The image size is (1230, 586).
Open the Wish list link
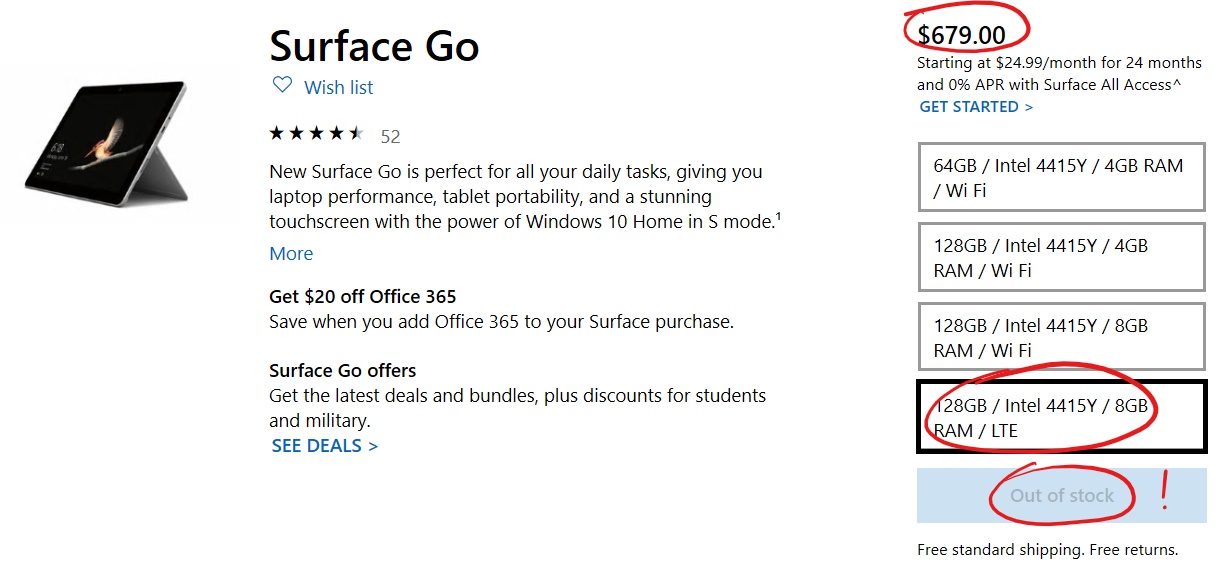[338, 87]
